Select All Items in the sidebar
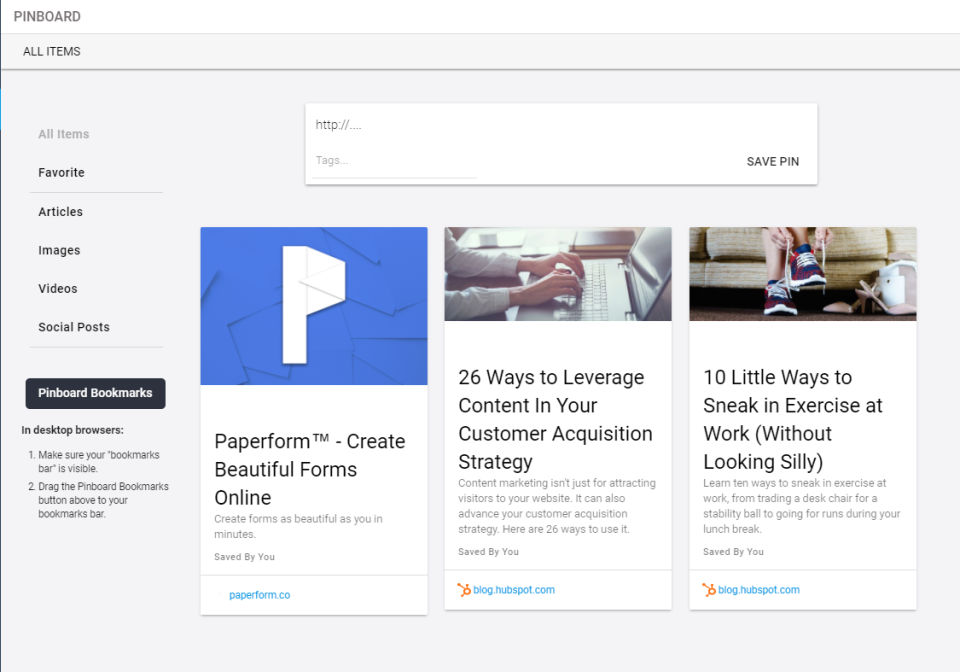This screenshot has width=960, height=672. click(x=64, y=134)
